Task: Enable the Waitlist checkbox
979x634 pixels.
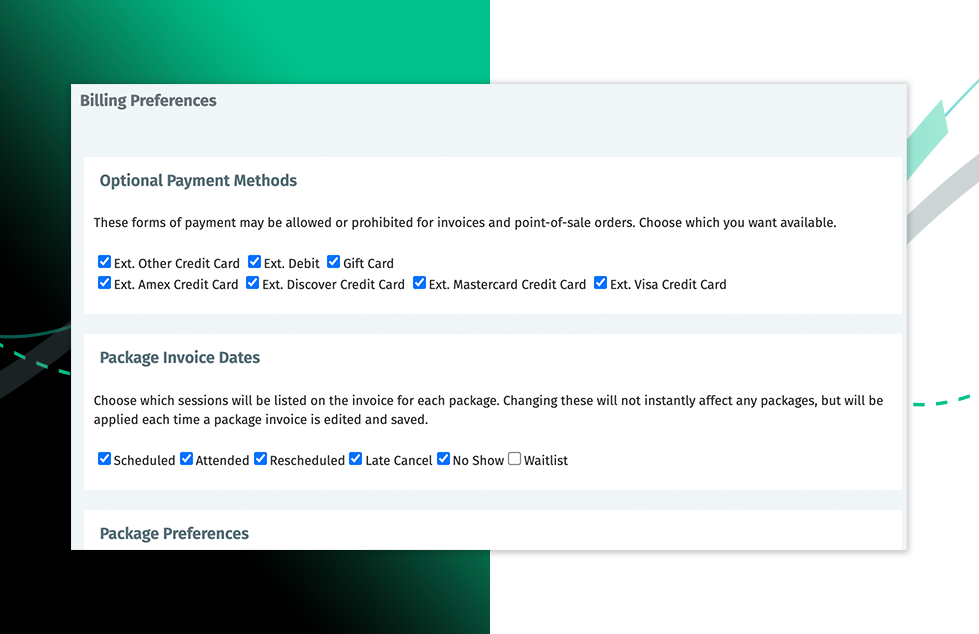Action: (x=514, y=459)
